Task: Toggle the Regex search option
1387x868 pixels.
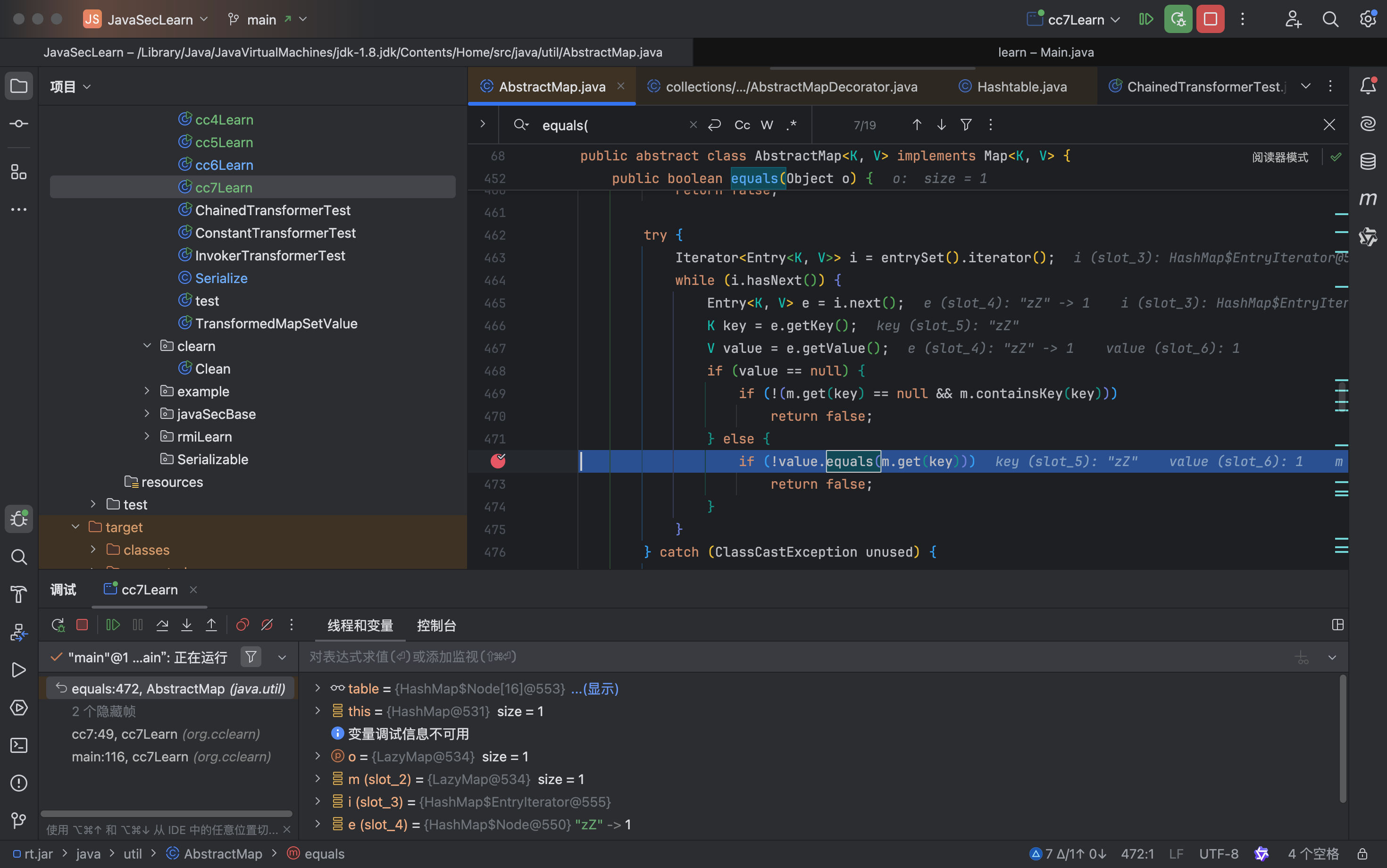Action: click(792, 125)
